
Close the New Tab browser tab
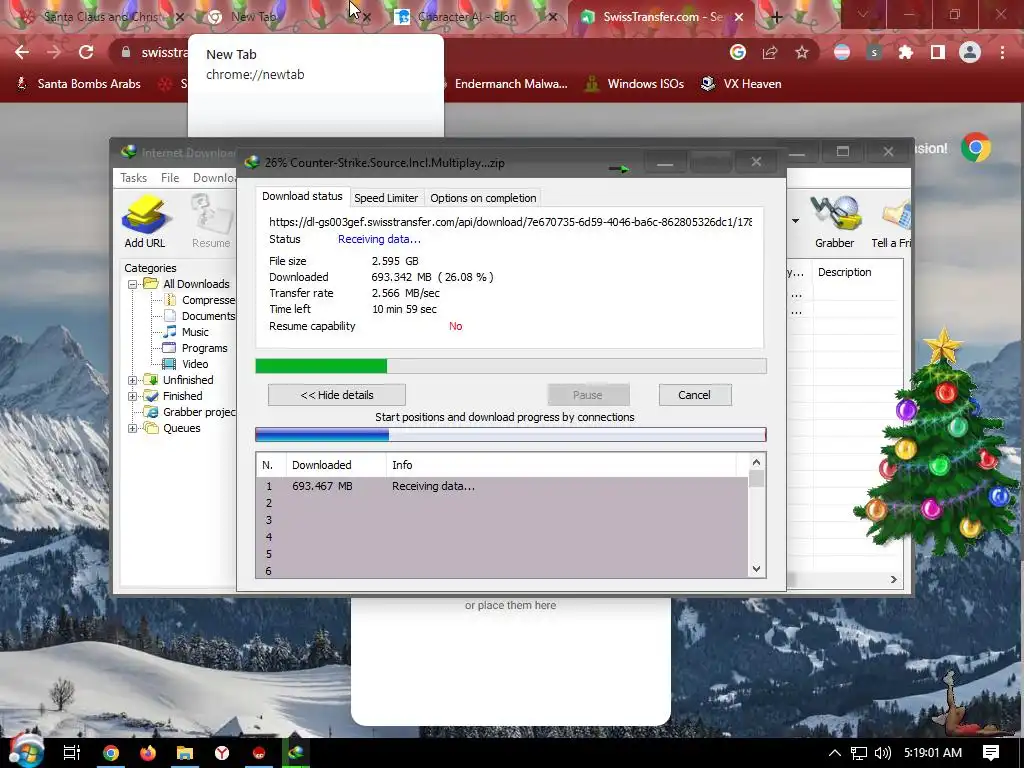pos(367,18)
